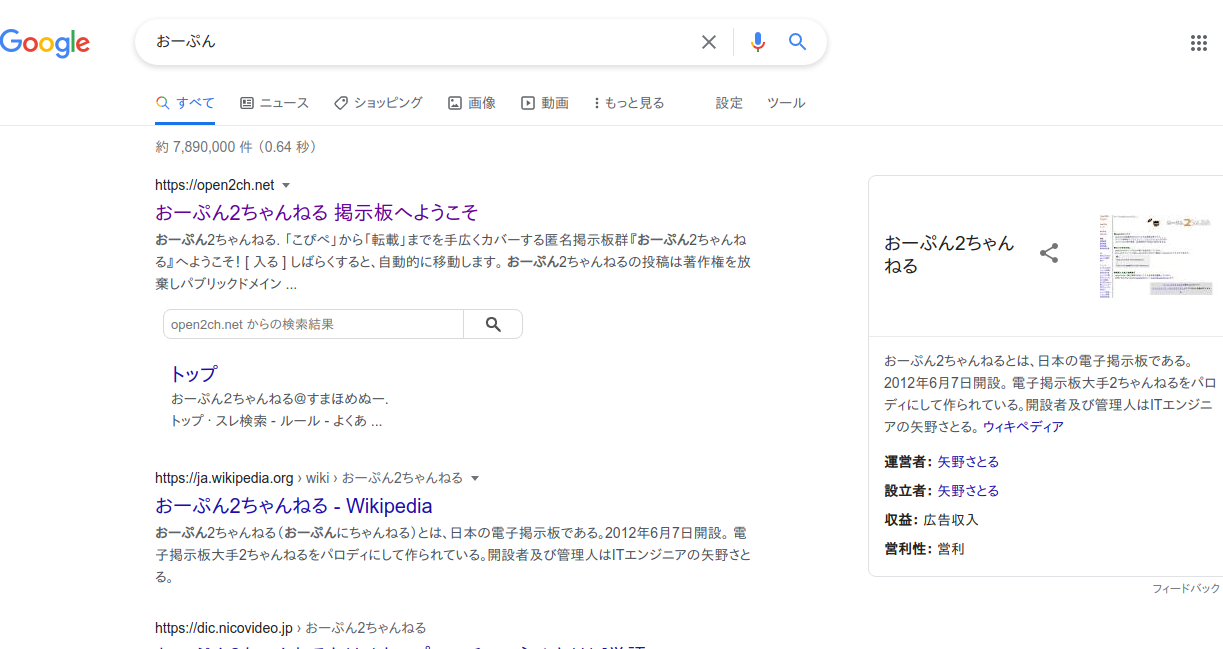The width and height of the screenshot is (1223, 649).
Task: Open the トップ sitelink
Action: tap(193, 374)
